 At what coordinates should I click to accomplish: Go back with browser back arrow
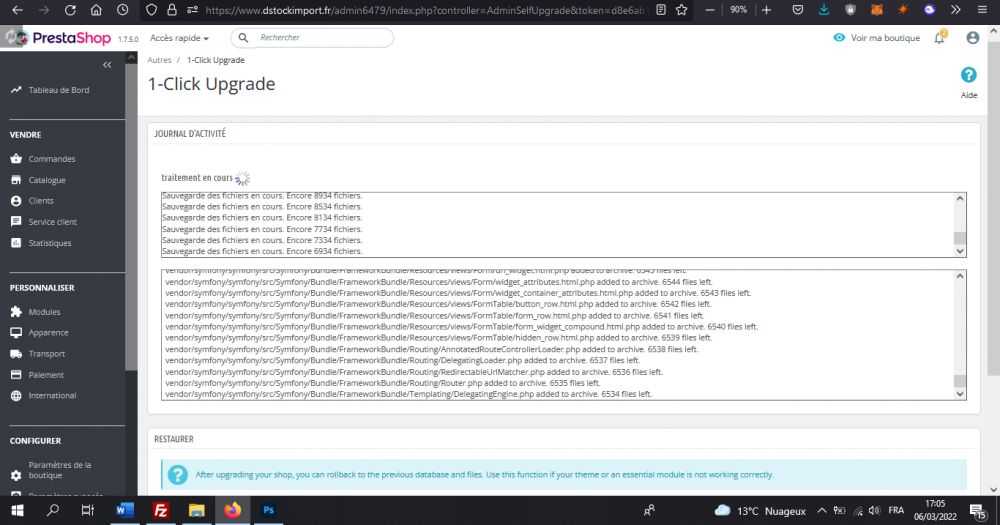click(18, 10)
